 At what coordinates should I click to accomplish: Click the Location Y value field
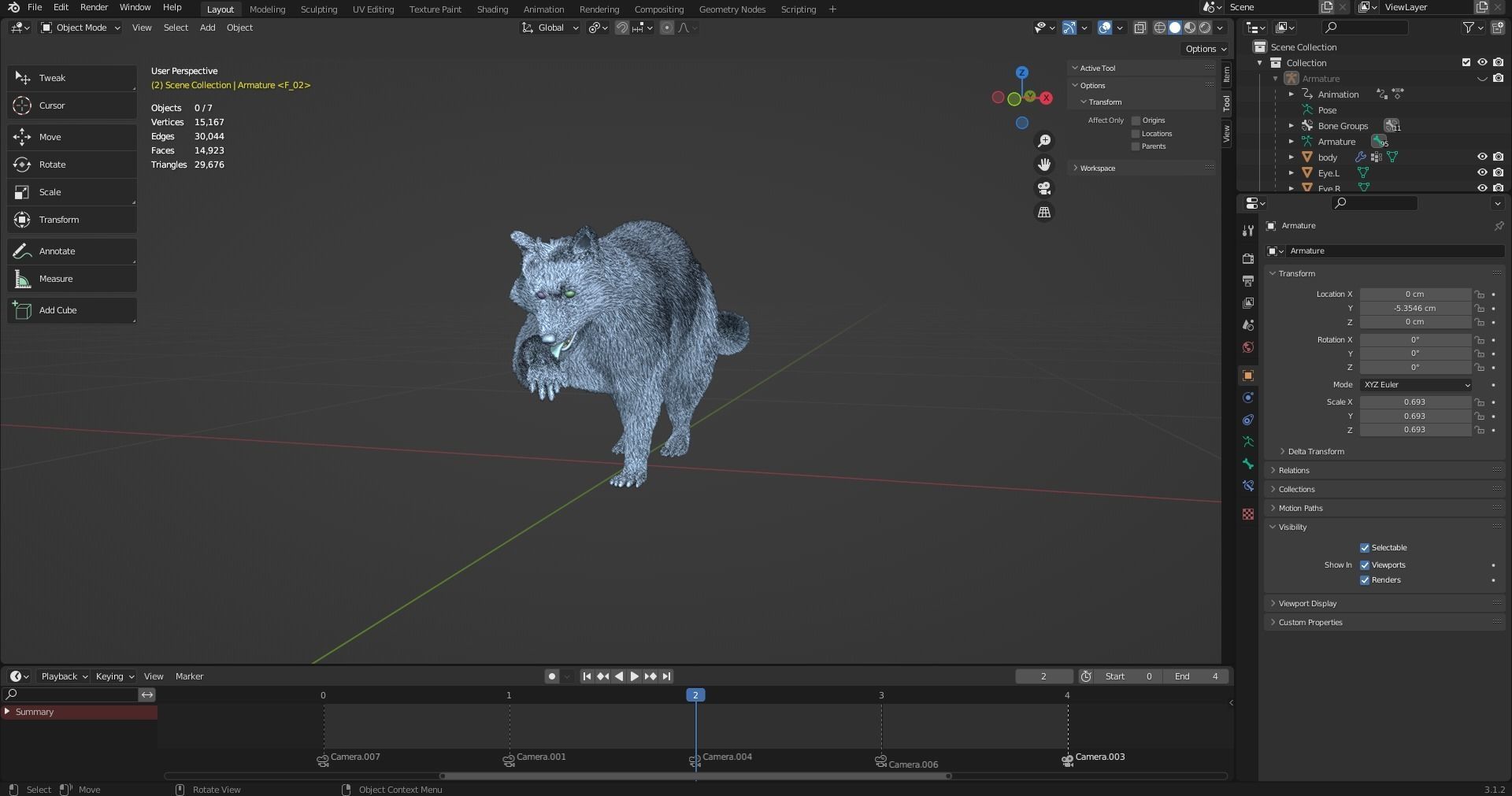1415,309
